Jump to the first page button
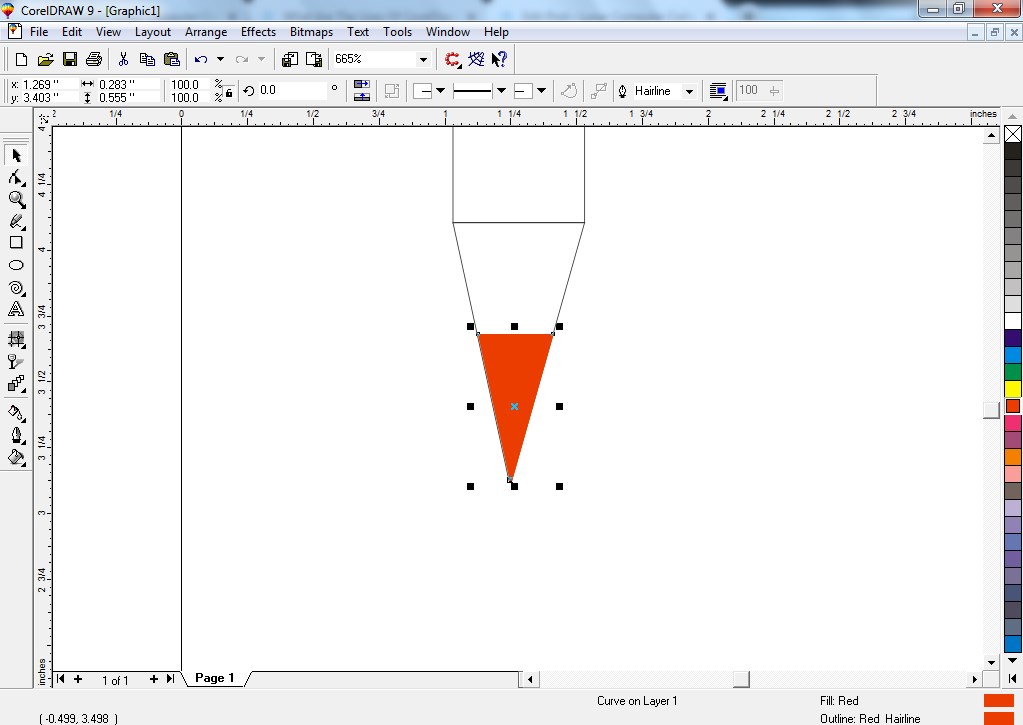 click(61, 679)
